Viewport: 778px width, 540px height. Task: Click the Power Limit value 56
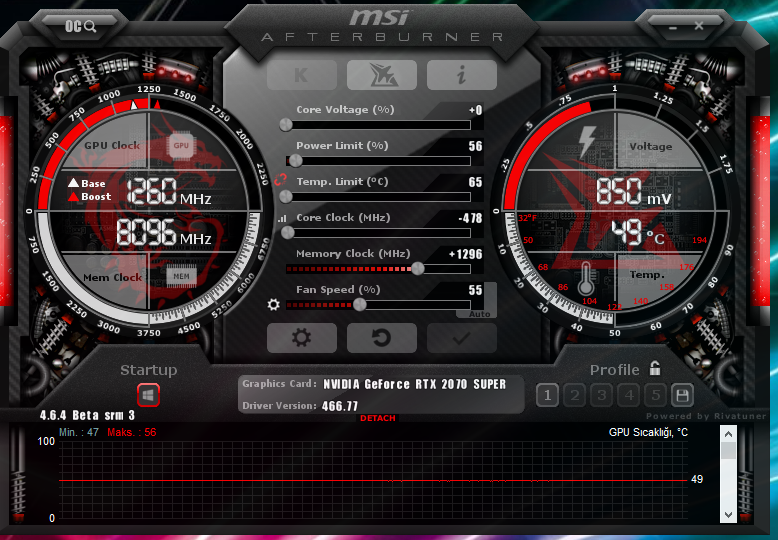(x=475, y=146)
